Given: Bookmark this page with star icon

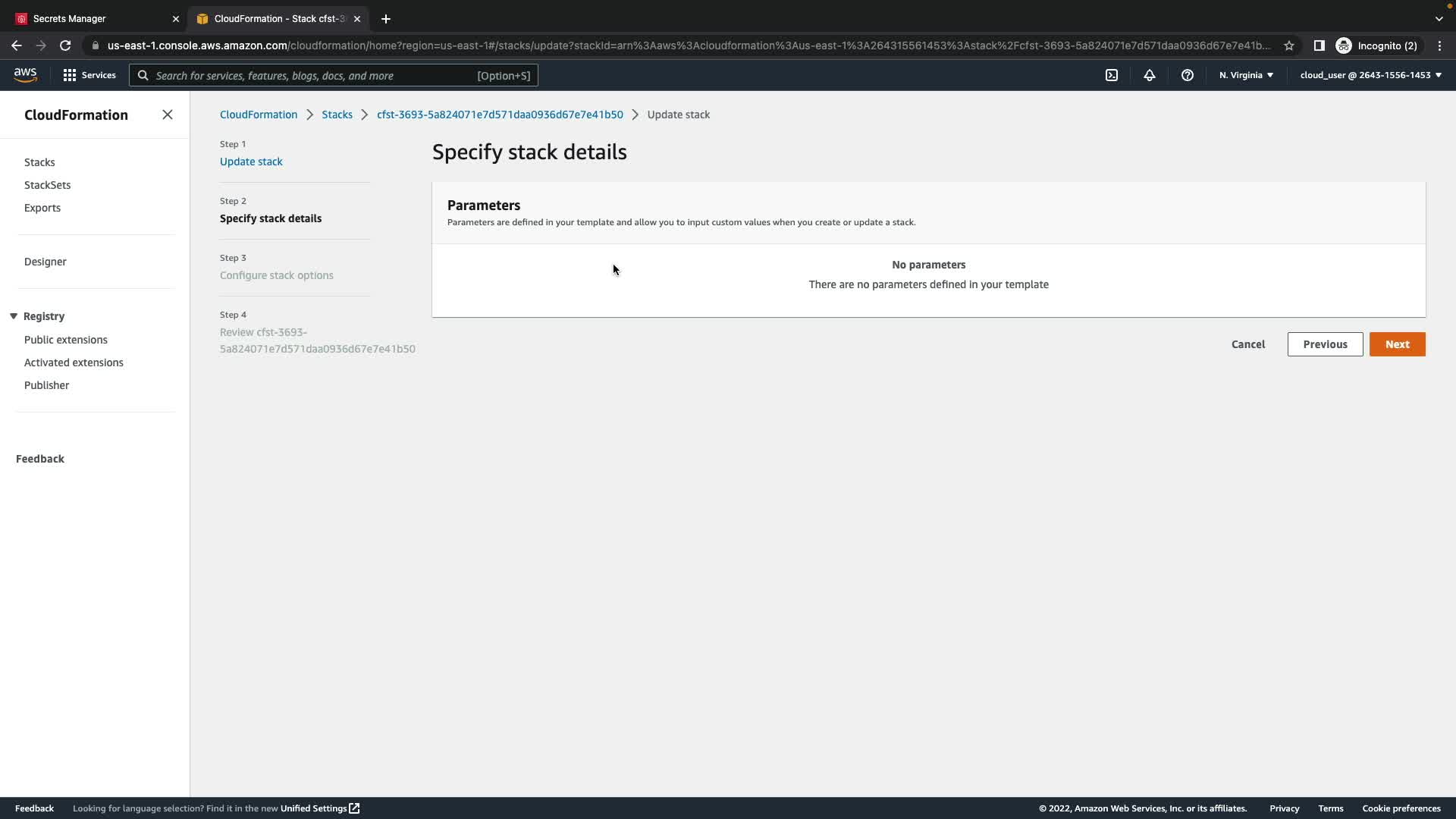Looking at the screenshot, I should pyautogui.click(x=1288, y=45).
